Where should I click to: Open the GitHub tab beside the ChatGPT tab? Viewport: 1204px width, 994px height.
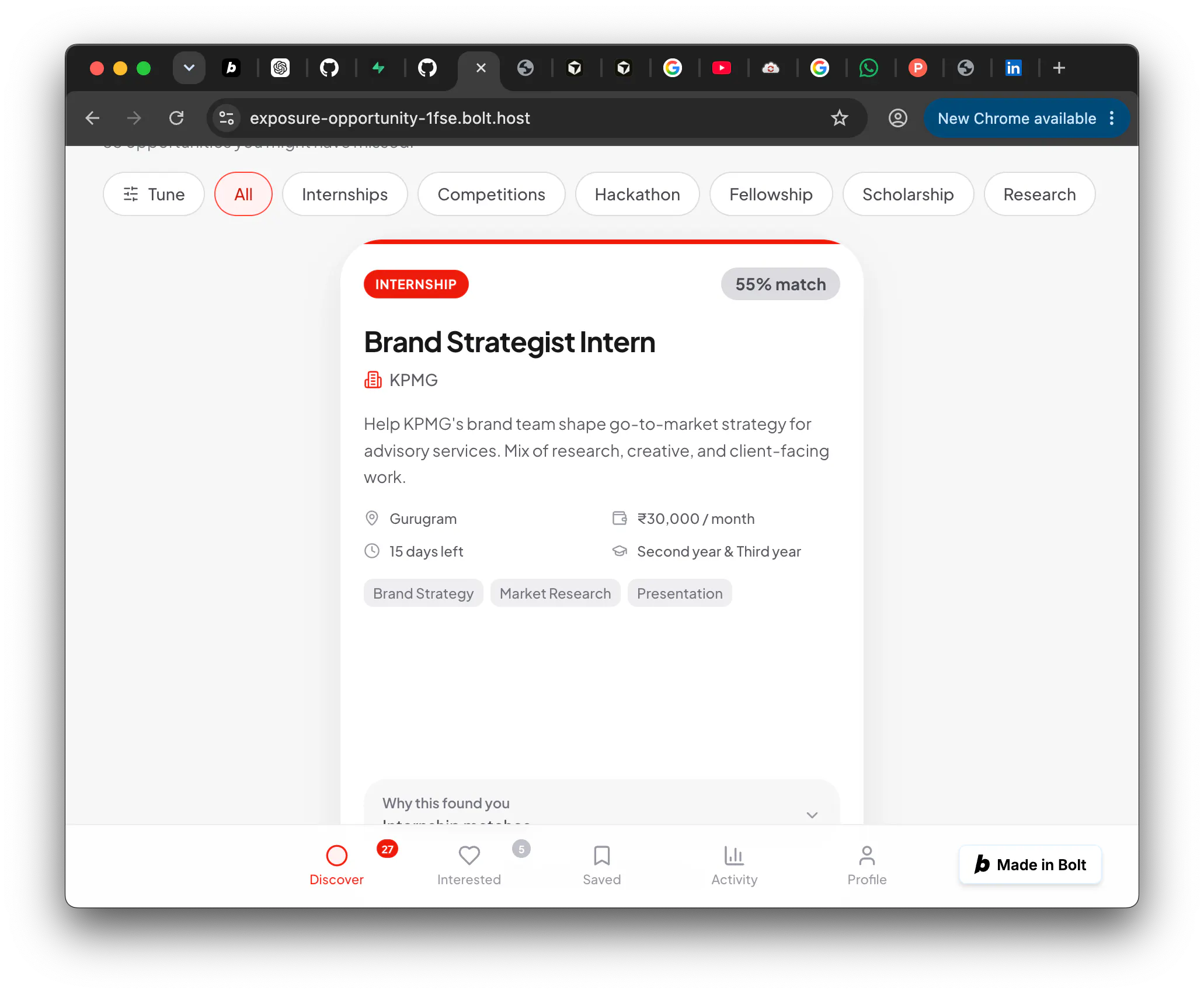329,68
